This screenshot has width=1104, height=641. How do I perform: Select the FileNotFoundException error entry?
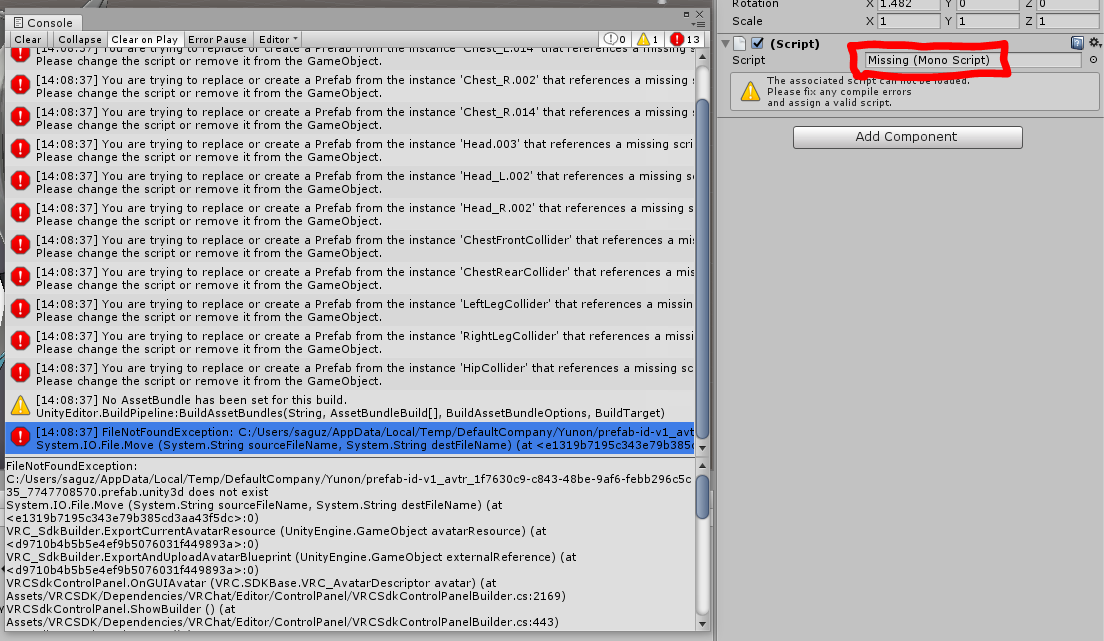350,438
